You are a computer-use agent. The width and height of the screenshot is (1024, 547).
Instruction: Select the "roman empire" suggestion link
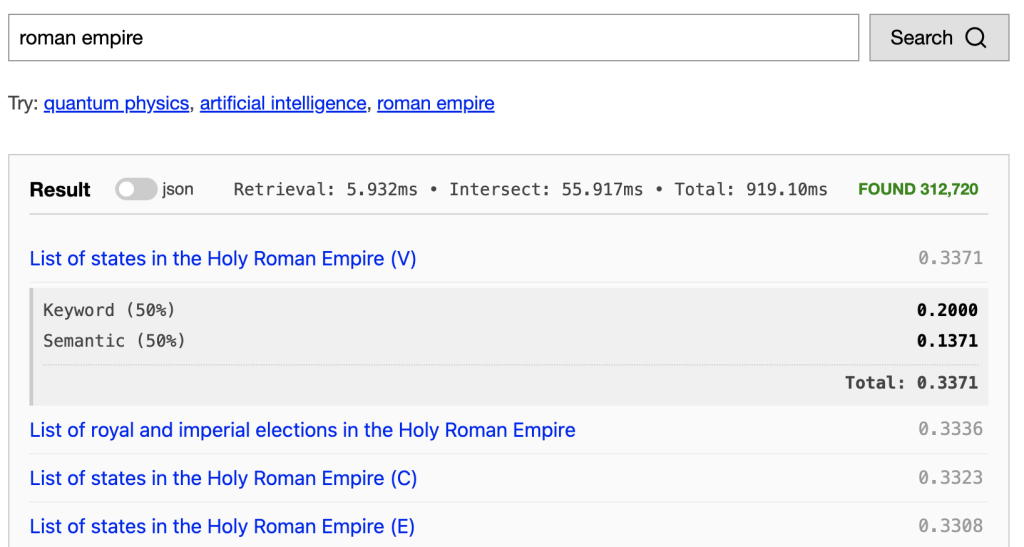pos(435,103)
